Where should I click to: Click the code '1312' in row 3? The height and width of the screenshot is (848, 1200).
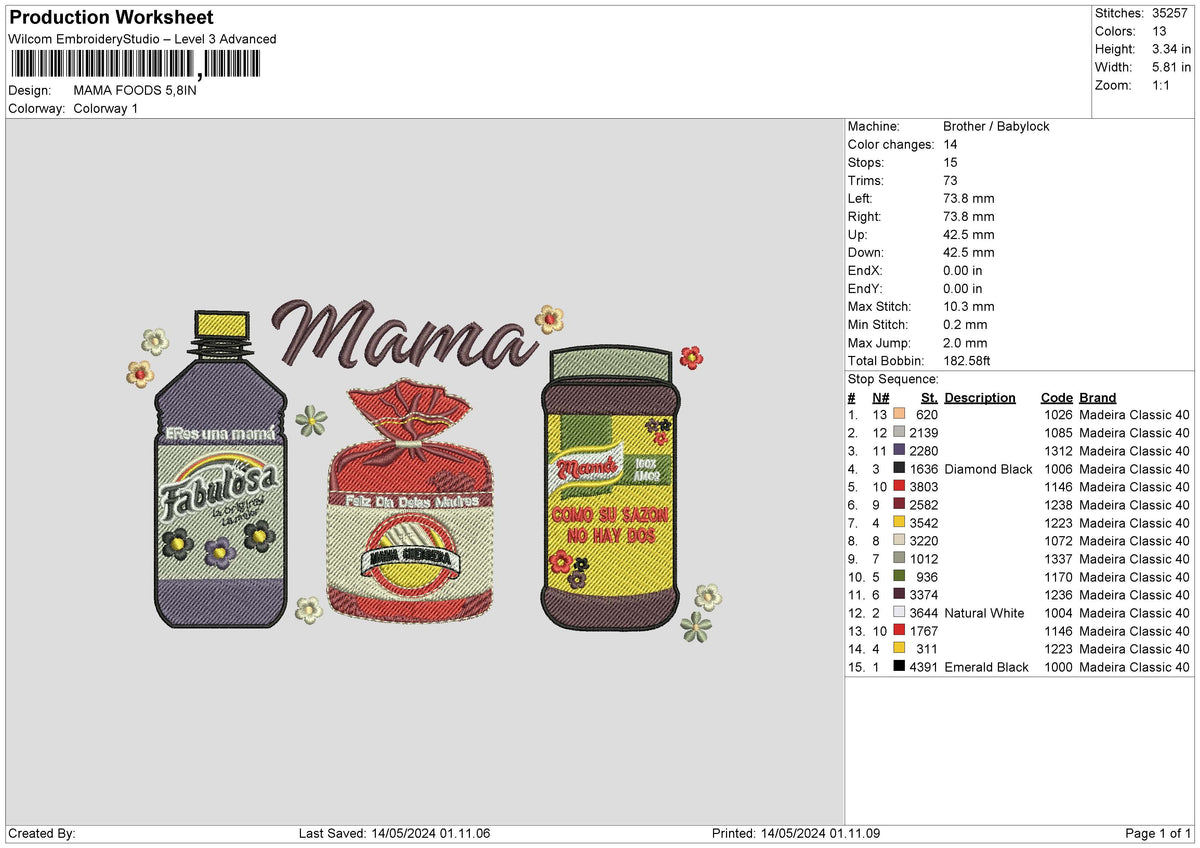[1058, 451]
